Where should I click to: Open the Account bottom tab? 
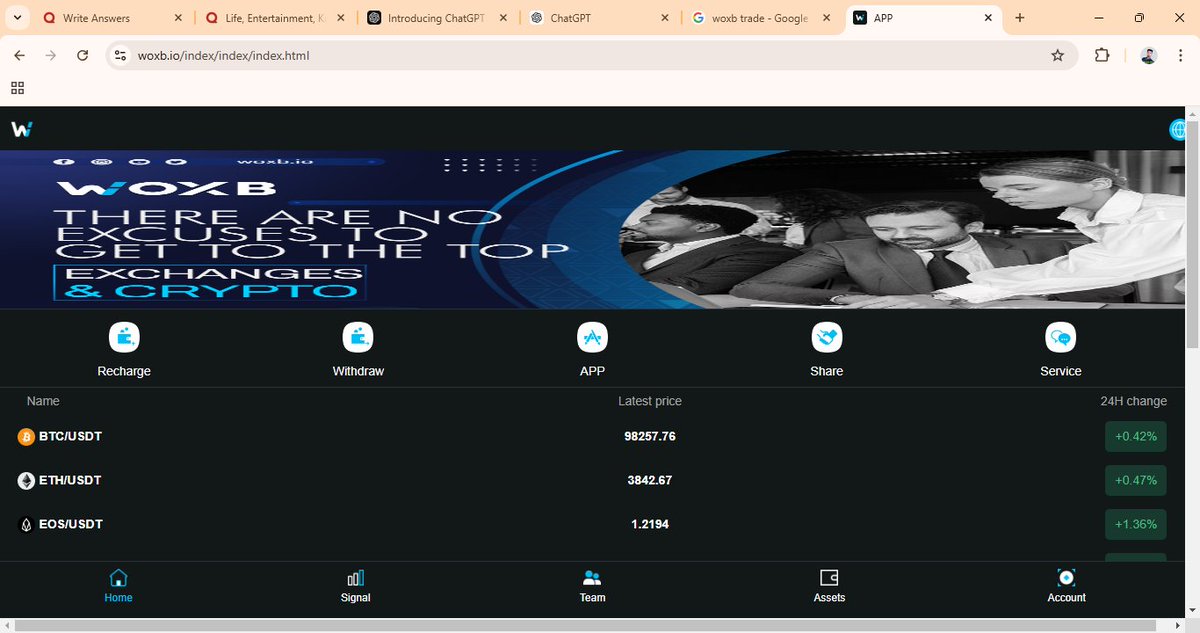[x=1066, y=586]
